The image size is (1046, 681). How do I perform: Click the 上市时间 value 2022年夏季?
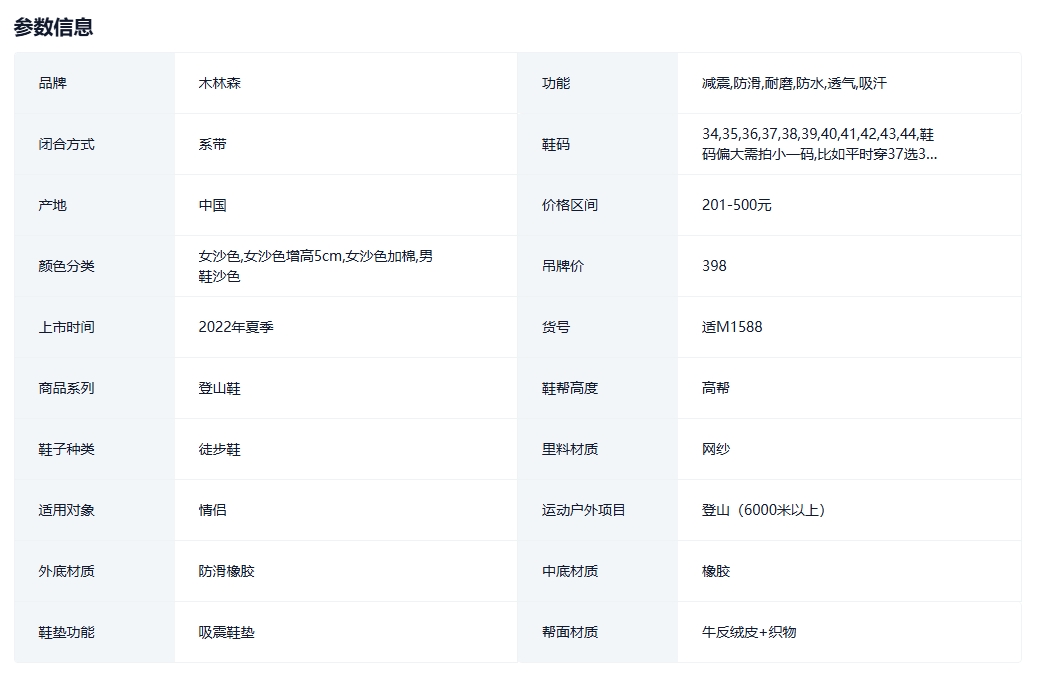tap(236, 327)
